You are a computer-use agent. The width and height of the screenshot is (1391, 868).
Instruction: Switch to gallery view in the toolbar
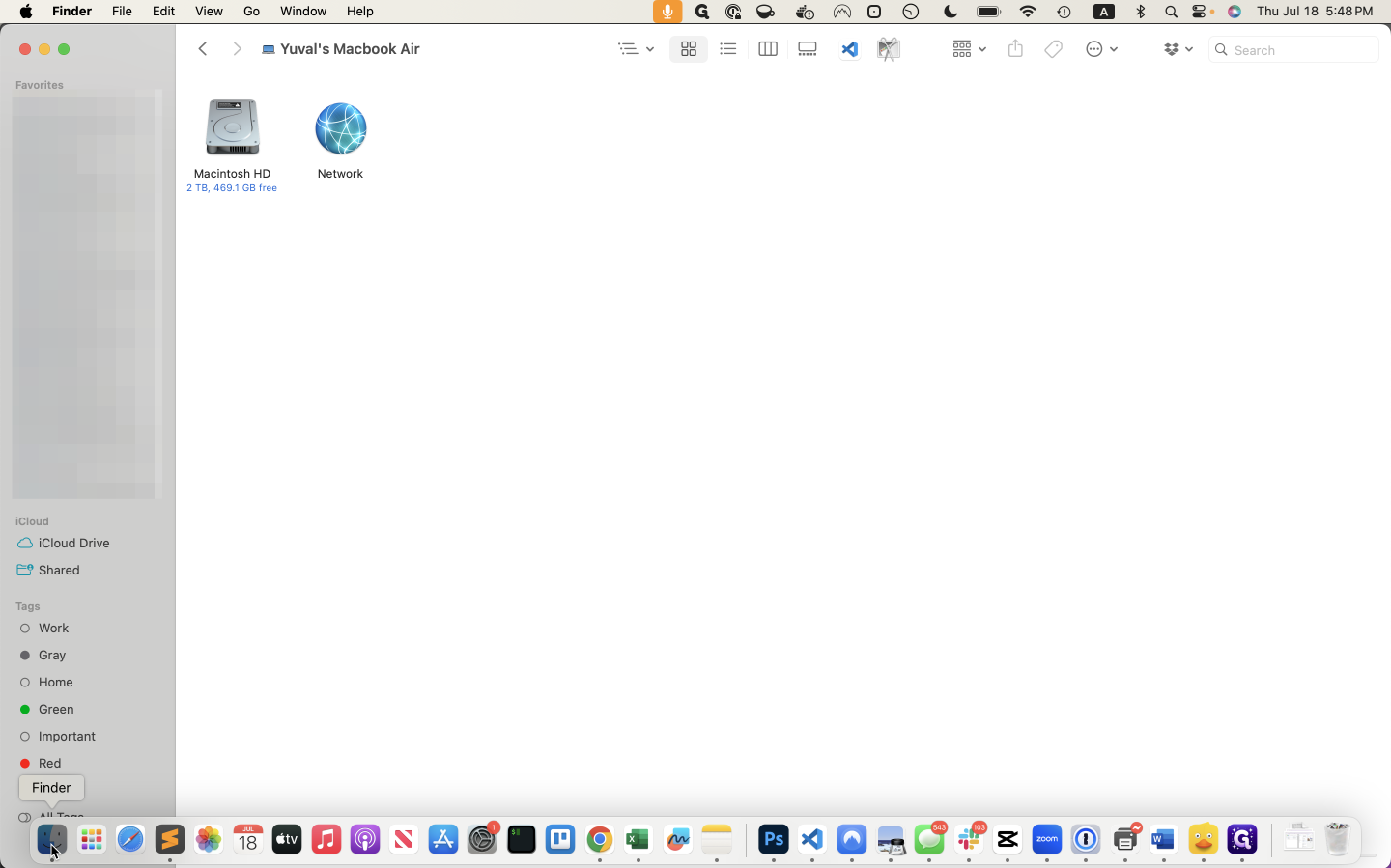click(x=808, y=49)
